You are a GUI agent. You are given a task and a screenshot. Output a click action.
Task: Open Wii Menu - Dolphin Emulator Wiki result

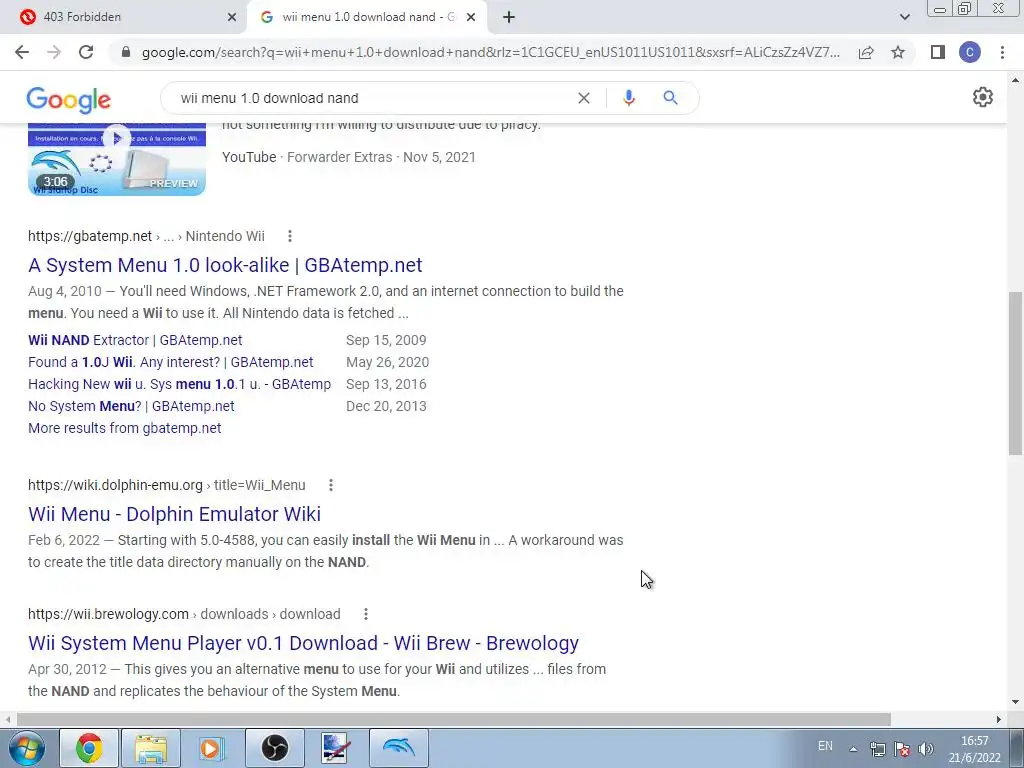(174, 514)
